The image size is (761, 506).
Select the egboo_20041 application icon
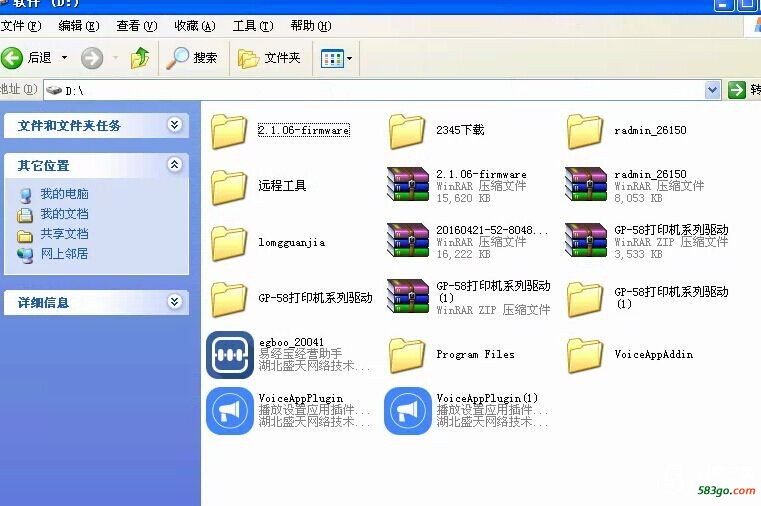click(230, 355)
